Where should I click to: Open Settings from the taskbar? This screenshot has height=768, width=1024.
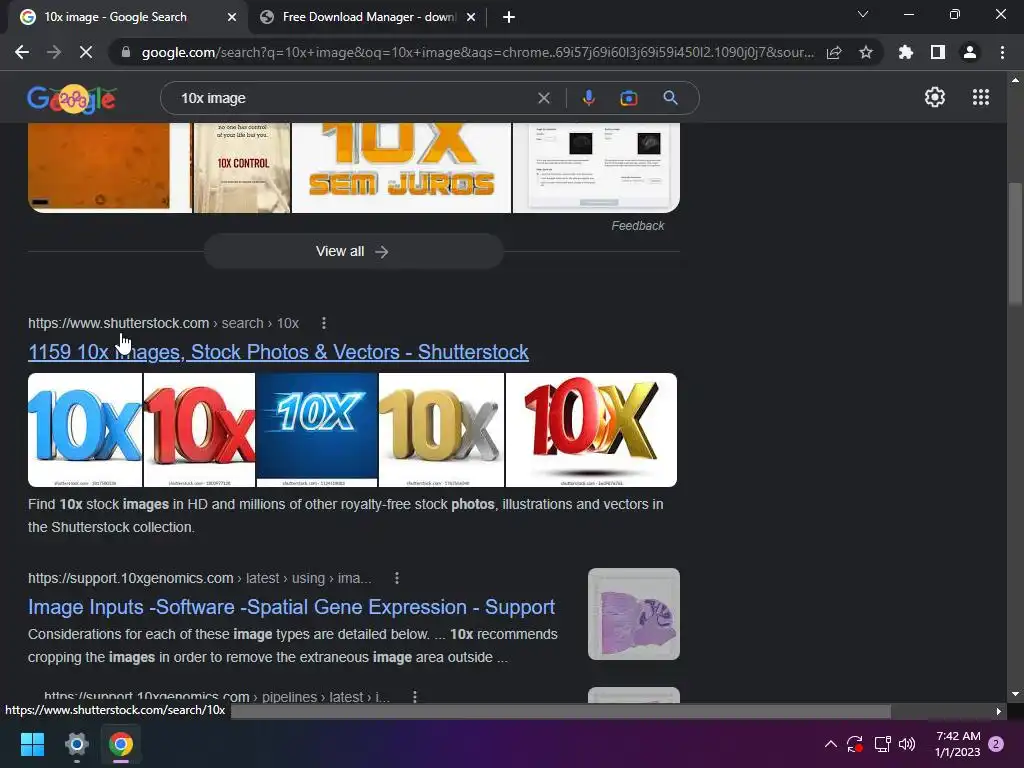[x=76, y=744]
